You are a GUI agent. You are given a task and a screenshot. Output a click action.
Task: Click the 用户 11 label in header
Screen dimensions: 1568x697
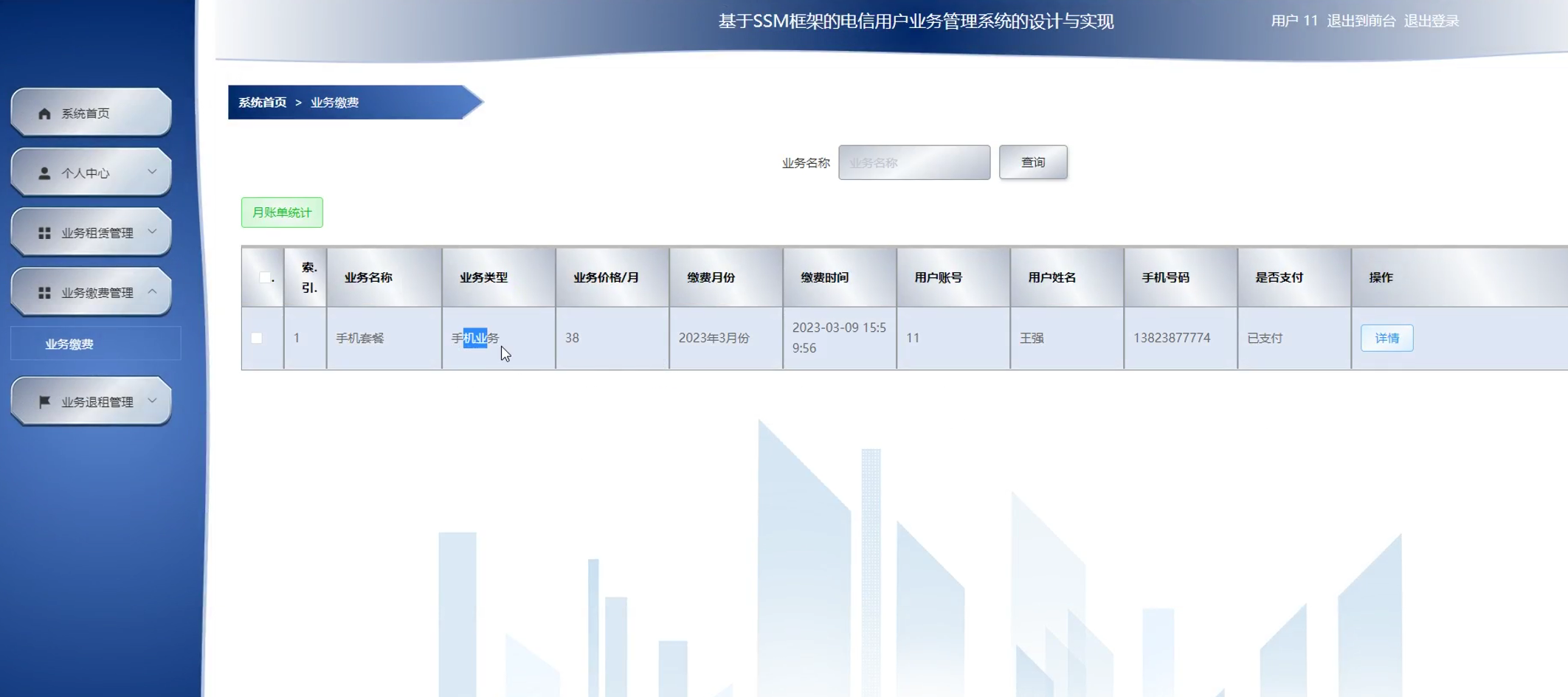1294,21
